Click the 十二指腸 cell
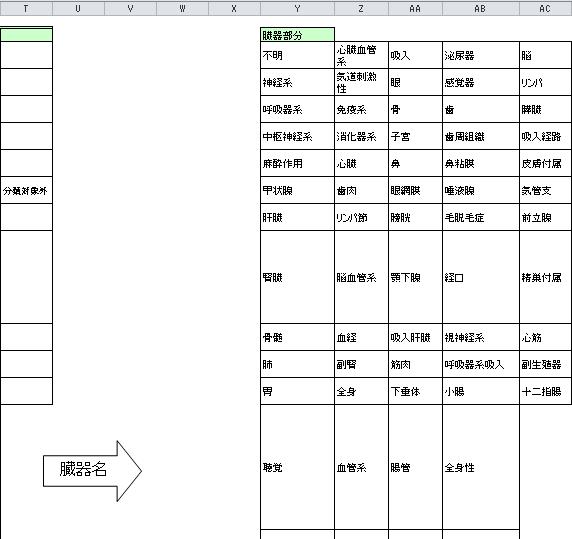572x539 pixels. tap(546, 391)
